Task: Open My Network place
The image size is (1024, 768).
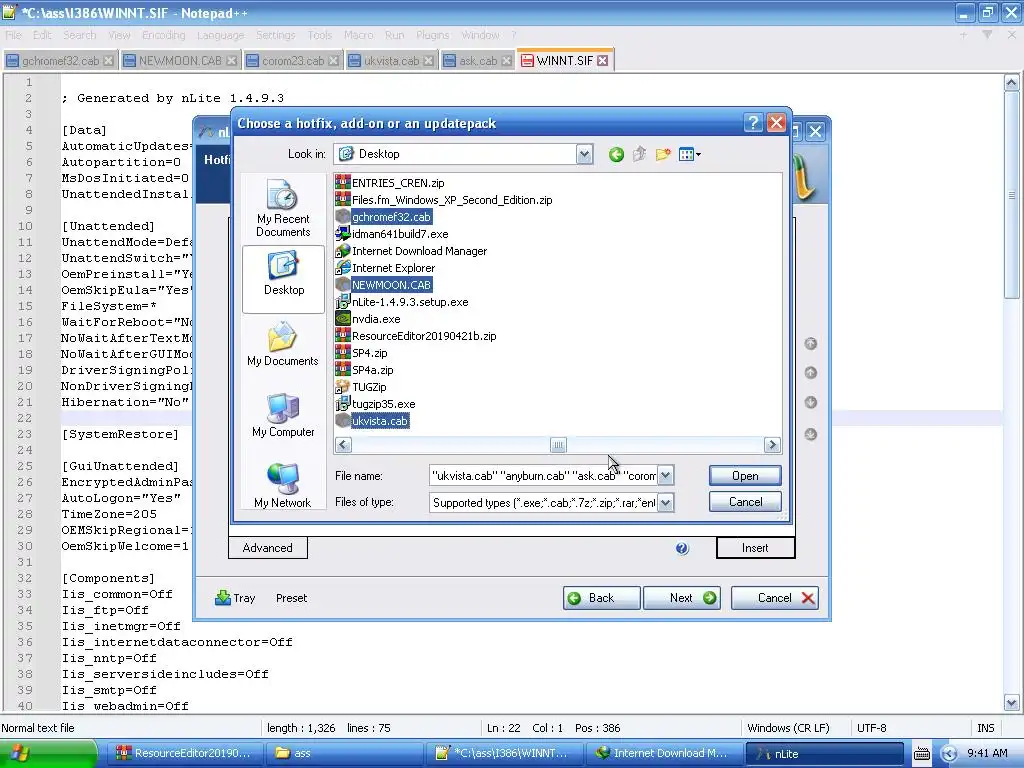Action: [x=283, y=487]
